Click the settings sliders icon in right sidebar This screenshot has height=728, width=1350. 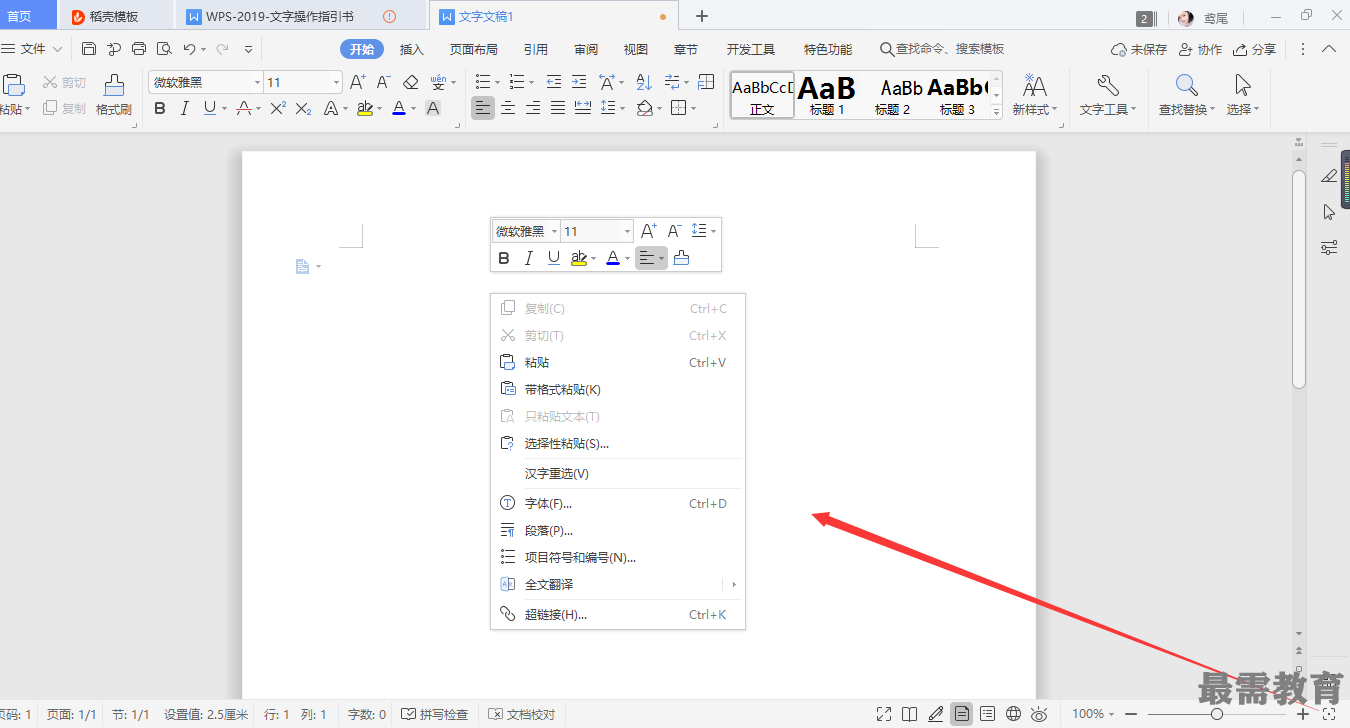(1329, 248)
